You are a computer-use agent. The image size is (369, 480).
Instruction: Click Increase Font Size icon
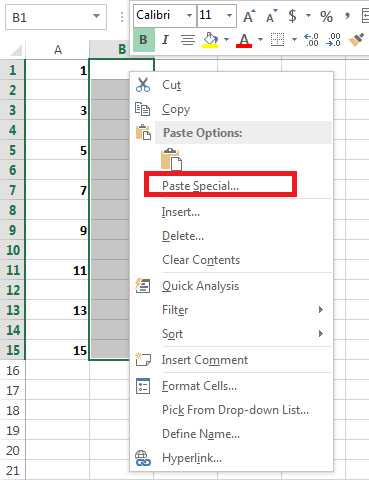click(249, 16)
